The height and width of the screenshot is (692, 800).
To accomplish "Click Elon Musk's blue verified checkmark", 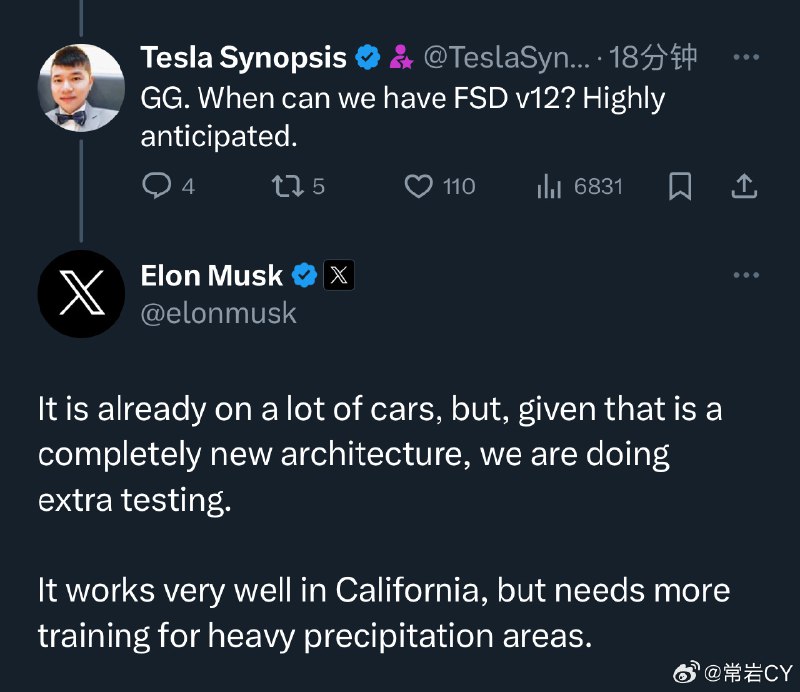I will pyautogui.click(x=305, y=276).
